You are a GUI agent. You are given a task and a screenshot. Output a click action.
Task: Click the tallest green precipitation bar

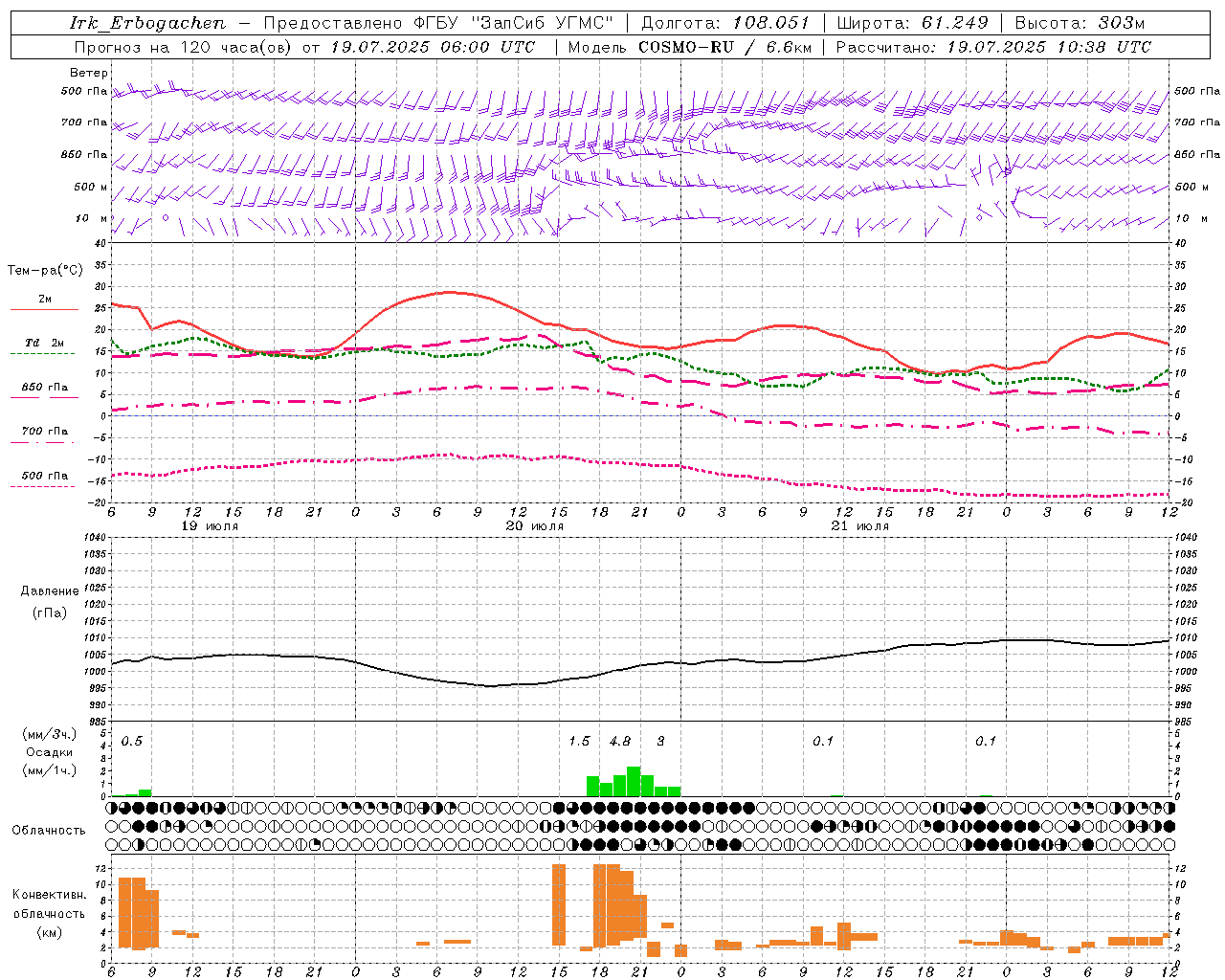(634, 782)
